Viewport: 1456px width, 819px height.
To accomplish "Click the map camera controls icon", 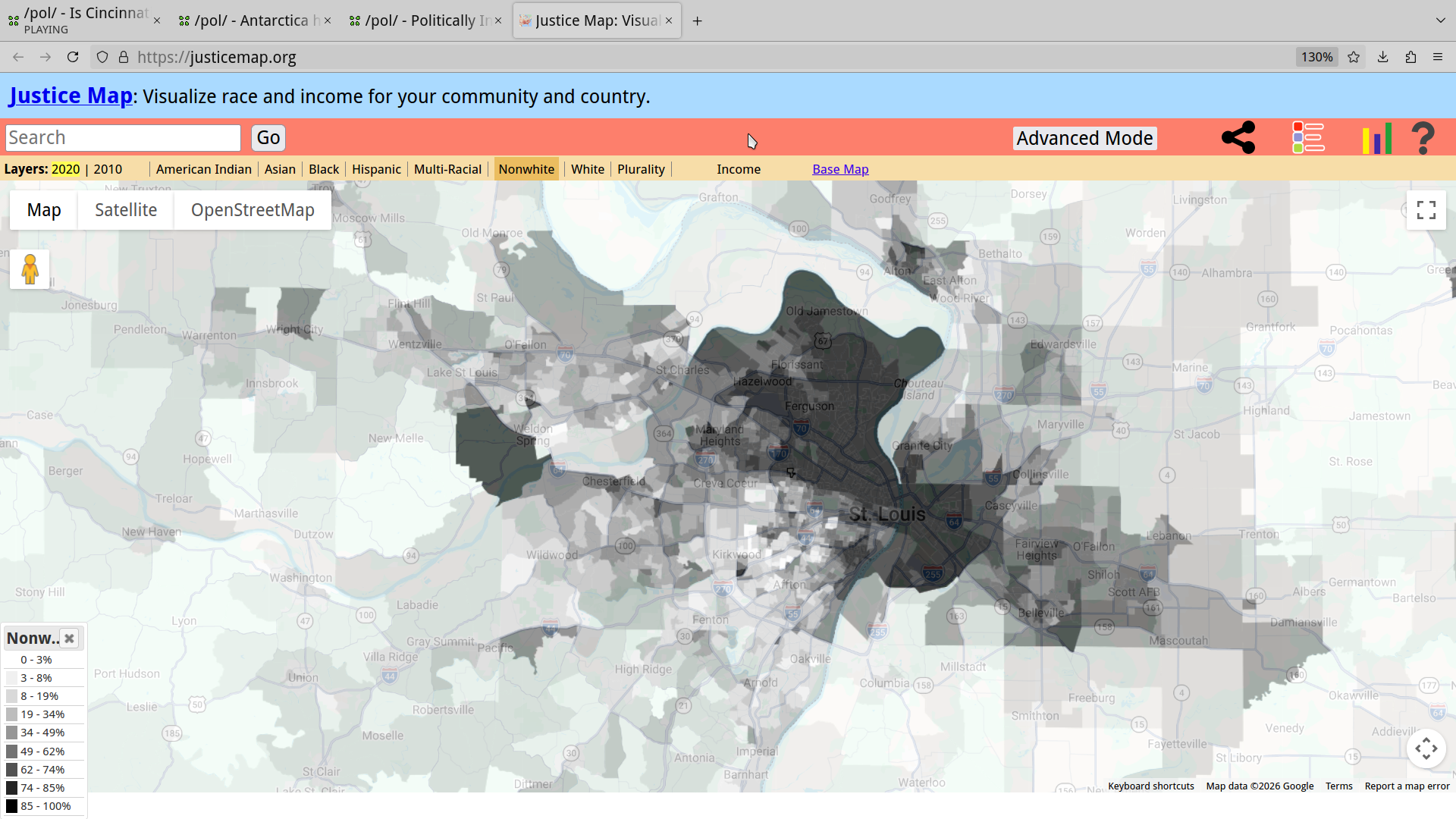I will click(1426, 748).
